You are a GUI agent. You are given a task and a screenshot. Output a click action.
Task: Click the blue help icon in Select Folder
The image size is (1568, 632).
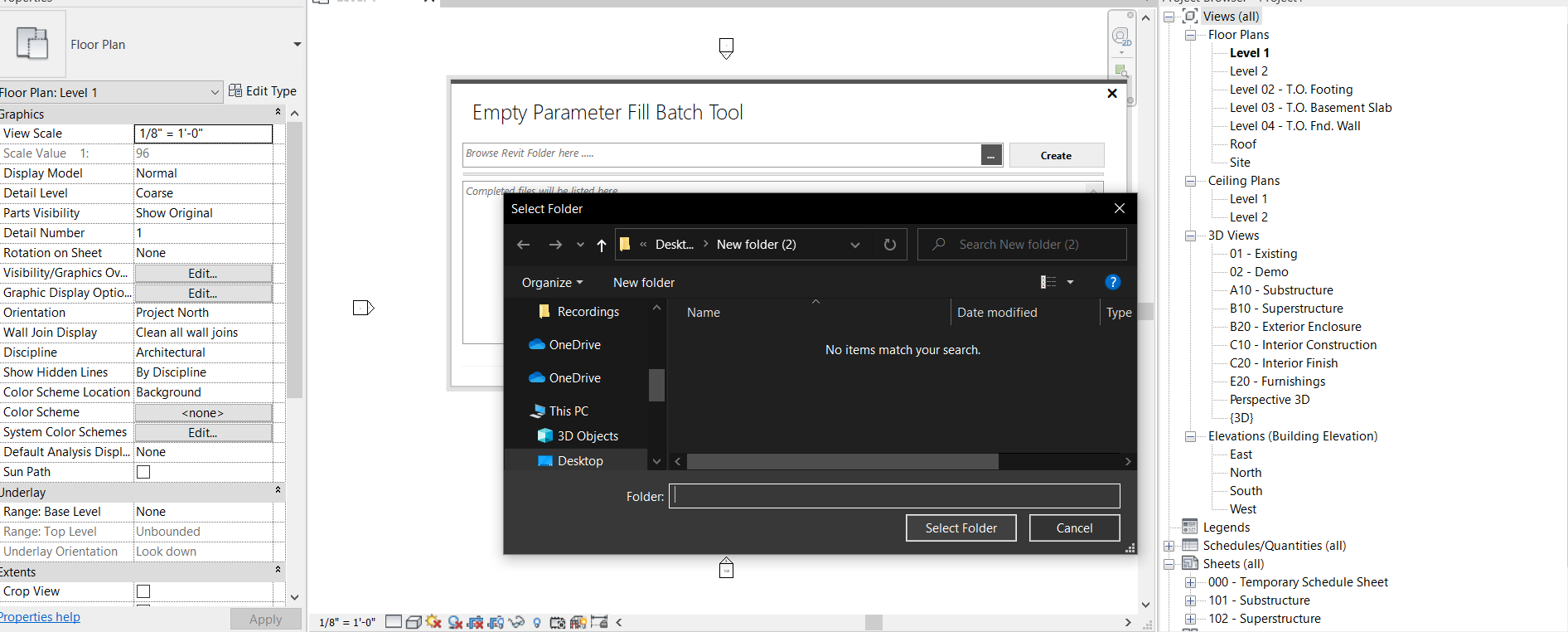1113,282
